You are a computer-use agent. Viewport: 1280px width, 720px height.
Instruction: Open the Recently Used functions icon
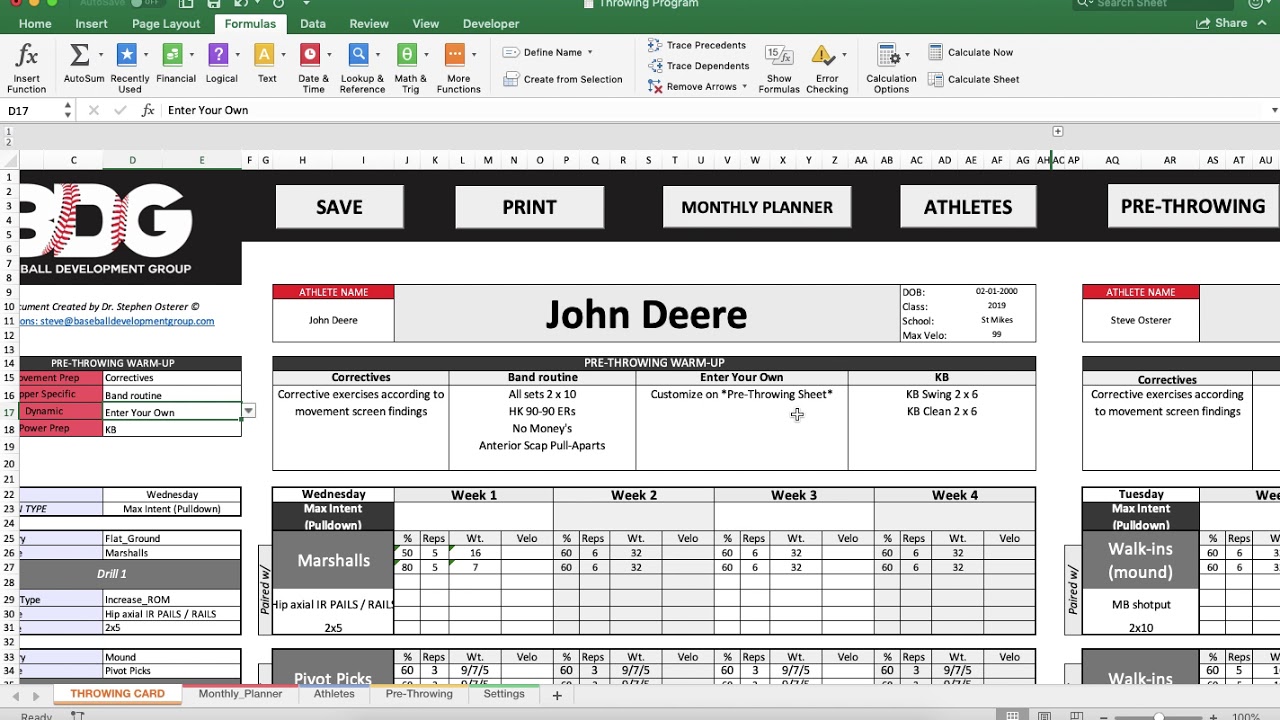[x=127, y=55]
